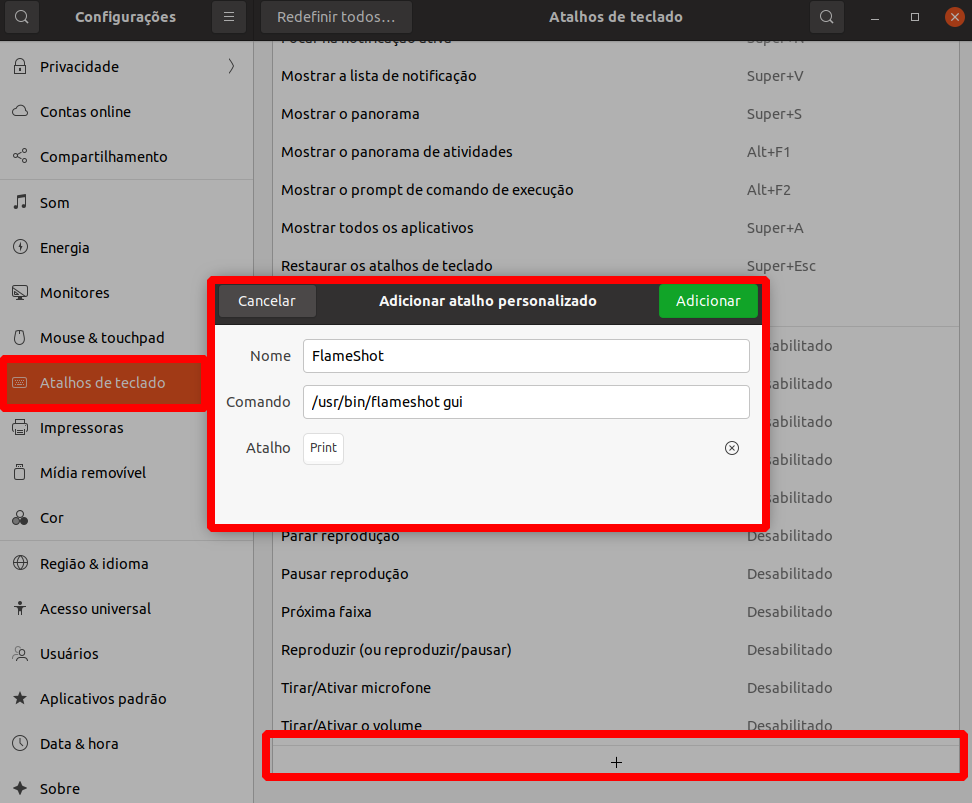Image resolution: width=972 pixels, height=803 pixels.
Task: Select the Mostrar todos os aplicativos shortcut row
Action: tap(616, 228)
